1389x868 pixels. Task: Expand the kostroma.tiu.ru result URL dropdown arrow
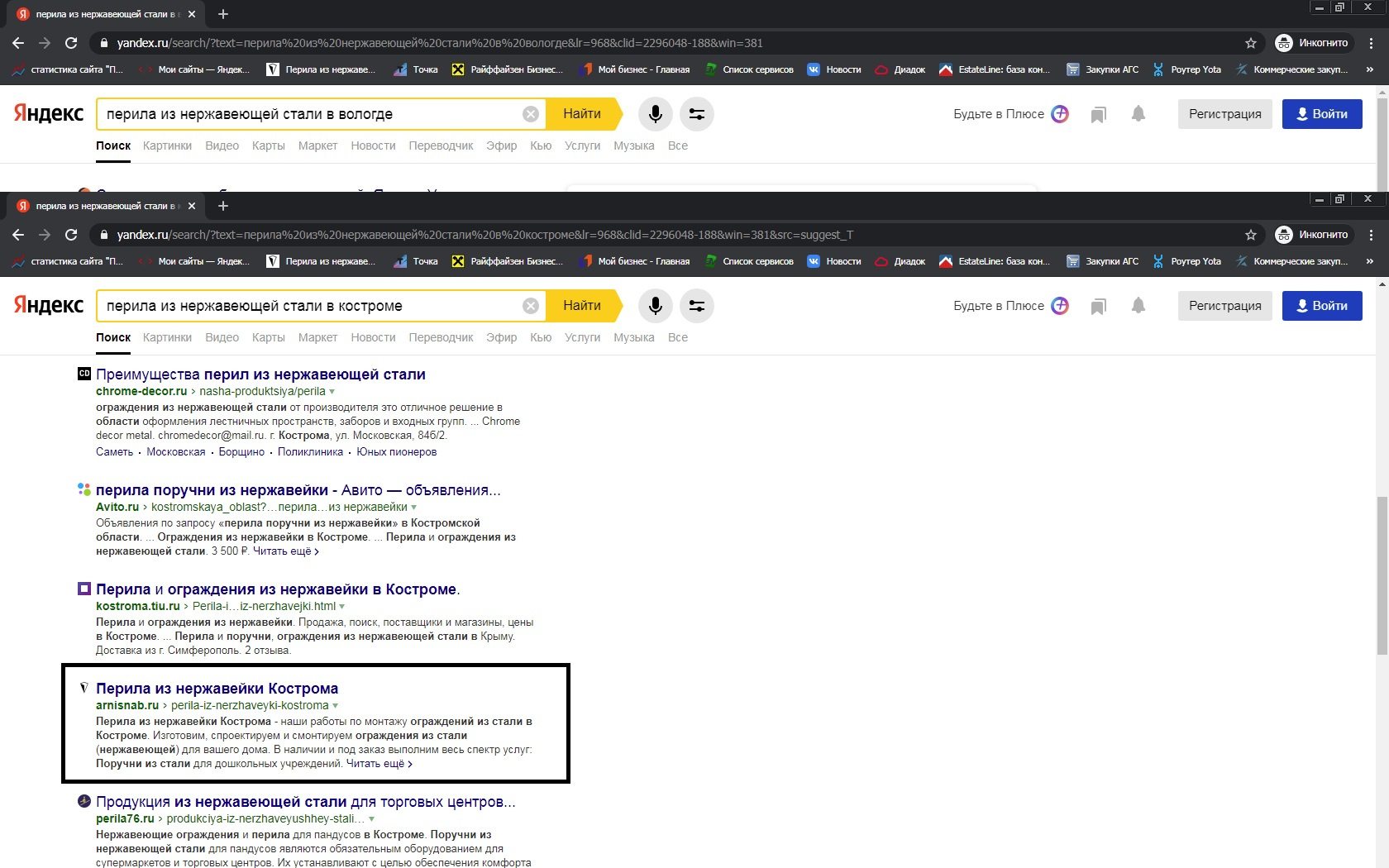pyautogui.click(x=342, y=607)
